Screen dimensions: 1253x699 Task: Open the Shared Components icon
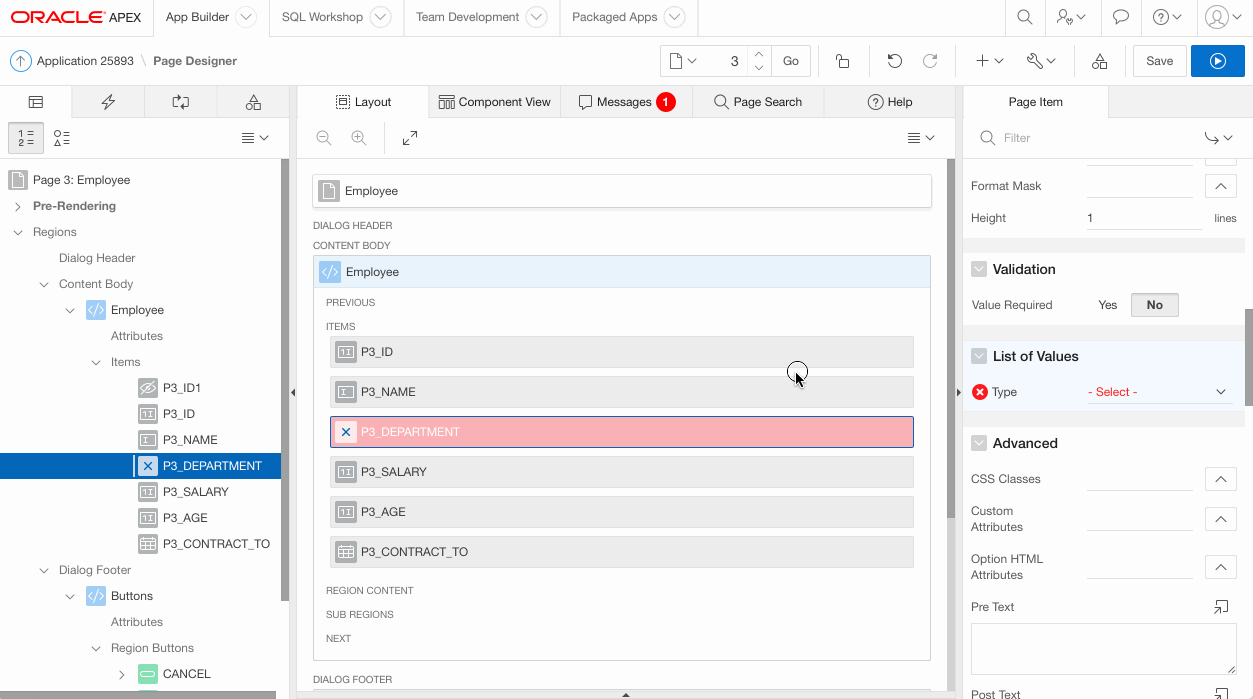(x=1099, y=61)
